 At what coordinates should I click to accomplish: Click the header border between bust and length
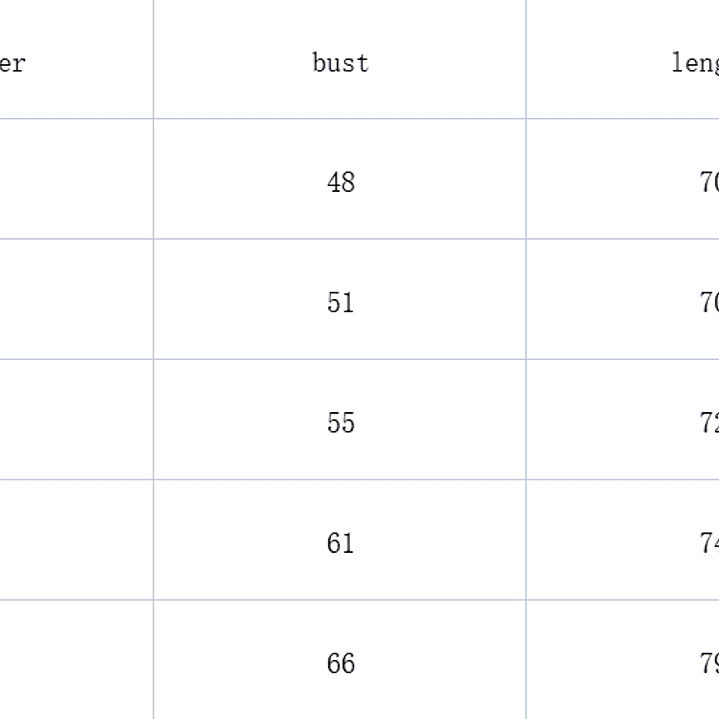pos(526,60)
